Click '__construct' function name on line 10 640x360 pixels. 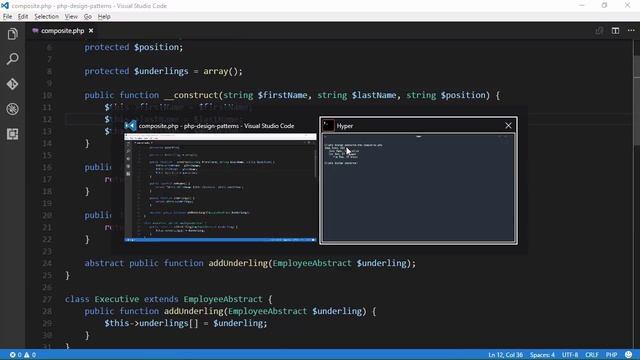pos(191,95)
